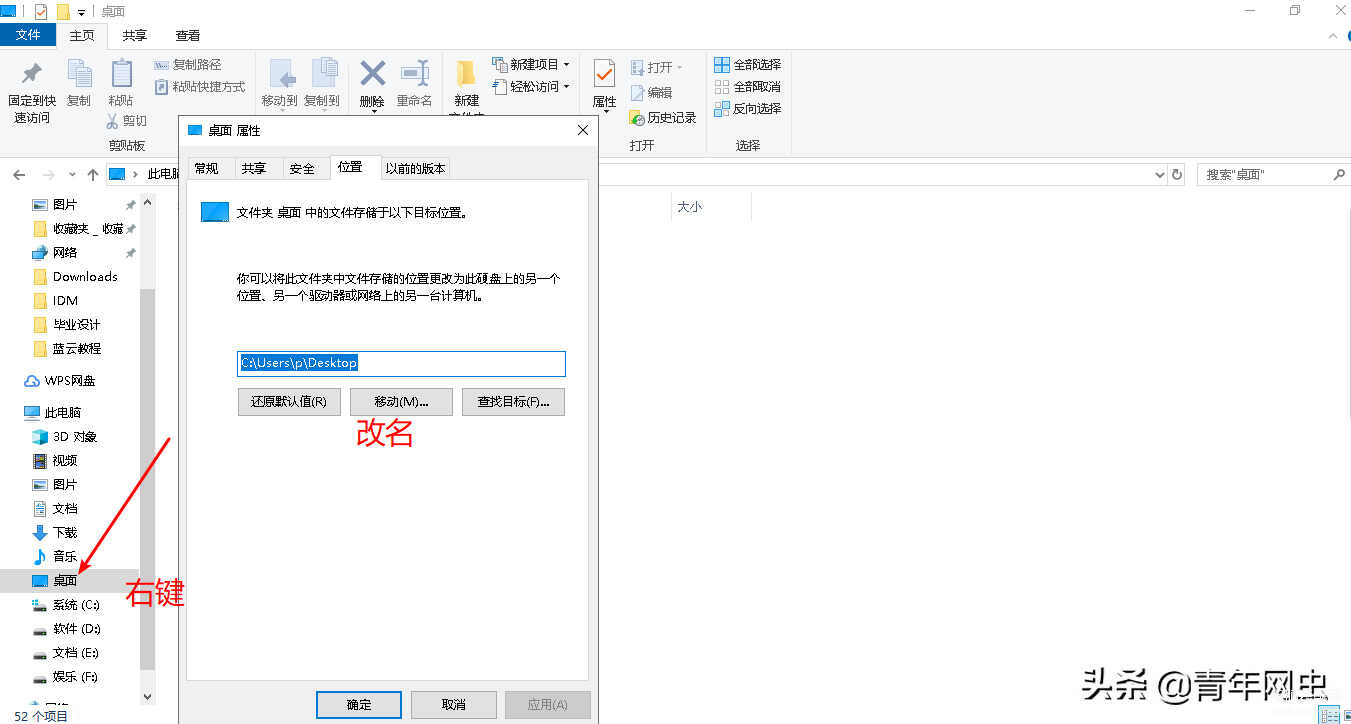This screenshot has width=1351, height=724.
Task: Click the Cut scissors icon
Action: point(114,121)
